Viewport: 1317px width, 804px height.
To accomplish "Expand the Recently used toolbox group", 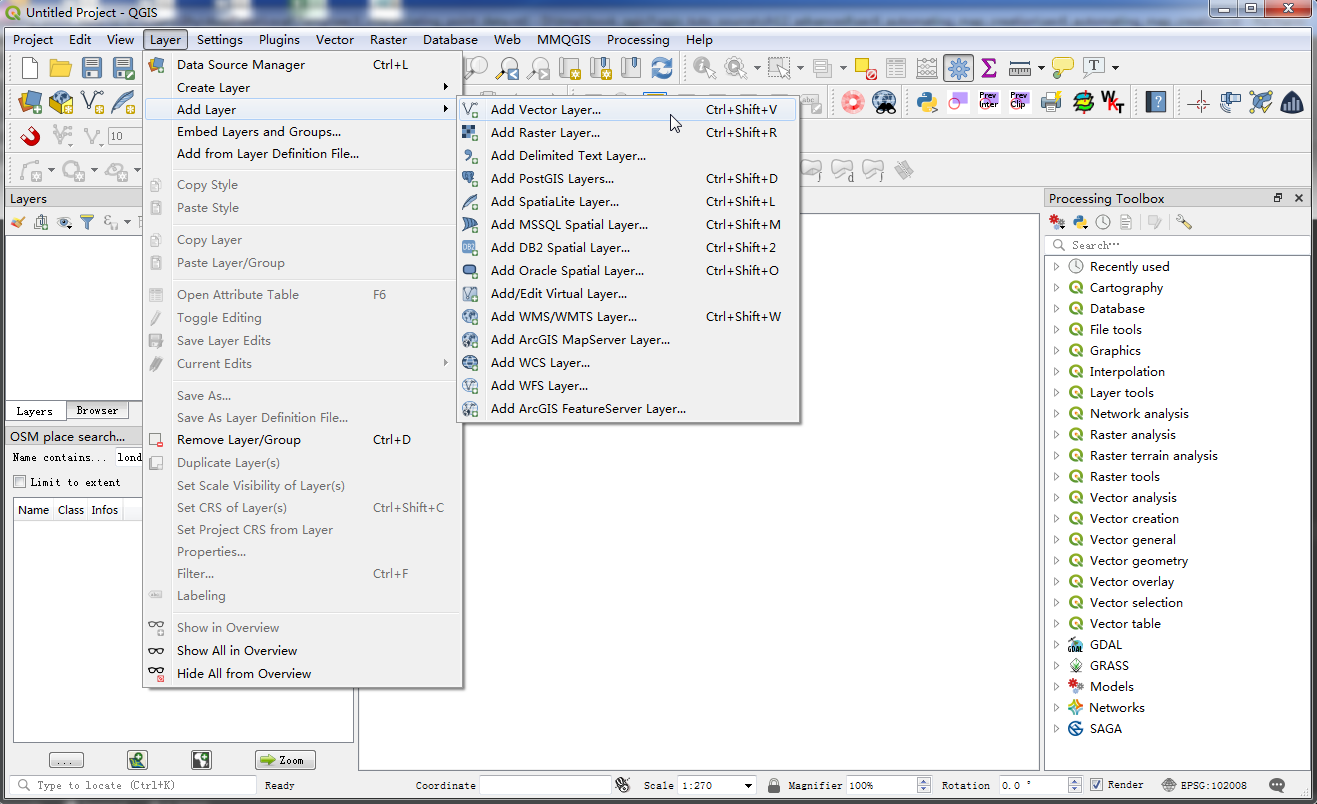I will tap(1056, 267).
